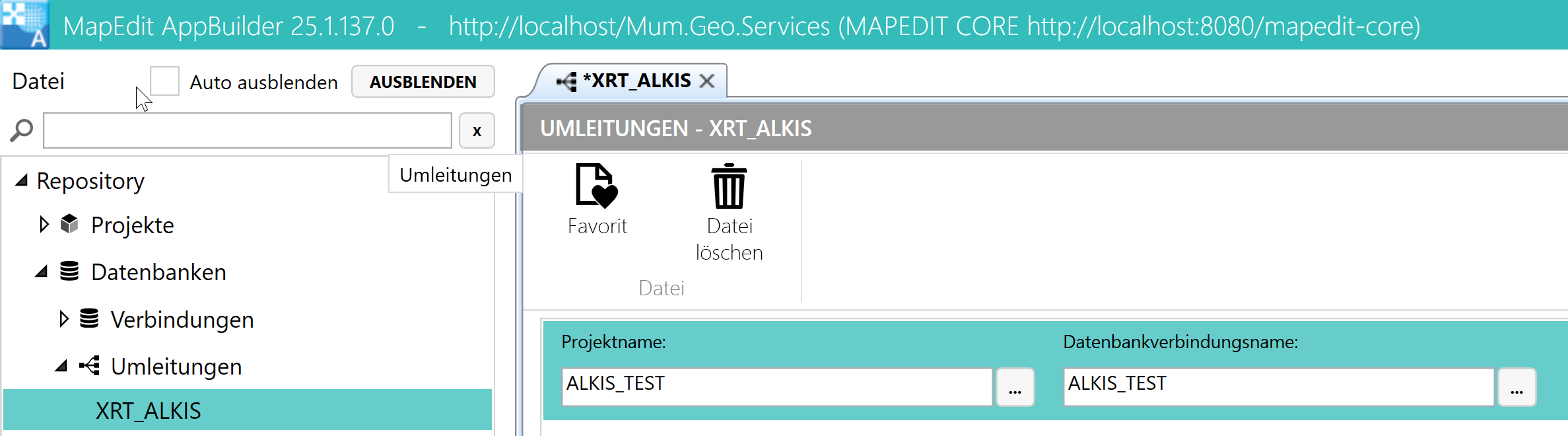Click the Datei löschen trash icon

pos(729,186)
